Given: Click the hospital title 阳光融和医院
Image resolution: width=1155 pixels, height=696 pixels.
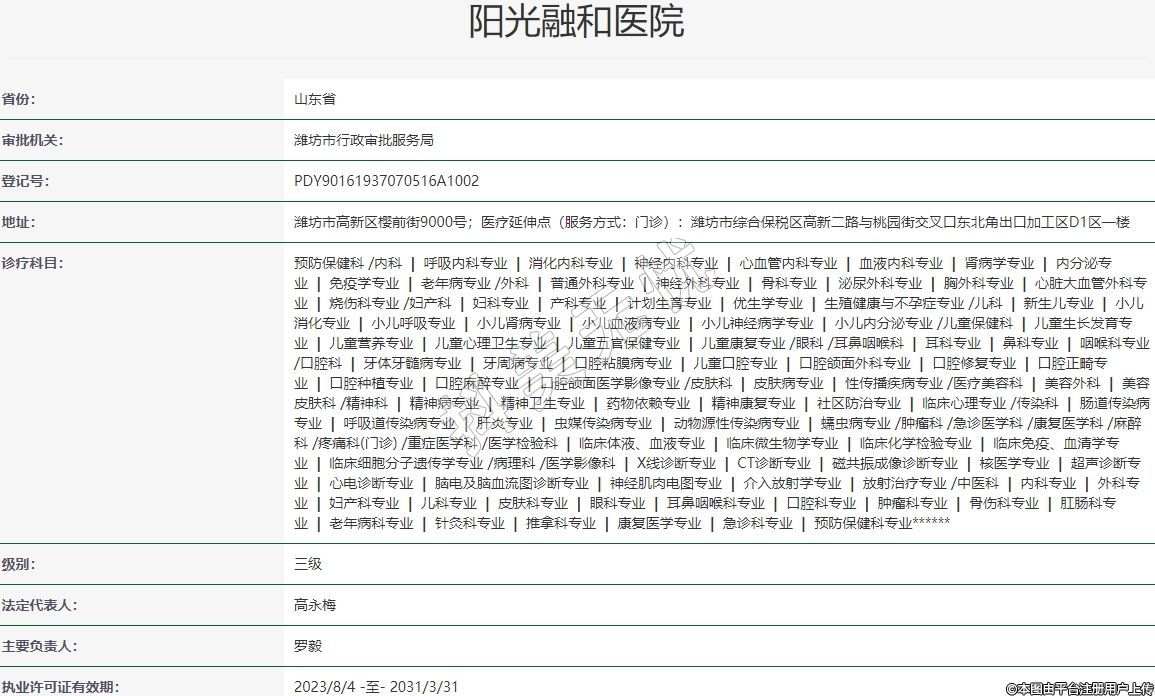Looking at the screenshot, I should click(577, 22).
